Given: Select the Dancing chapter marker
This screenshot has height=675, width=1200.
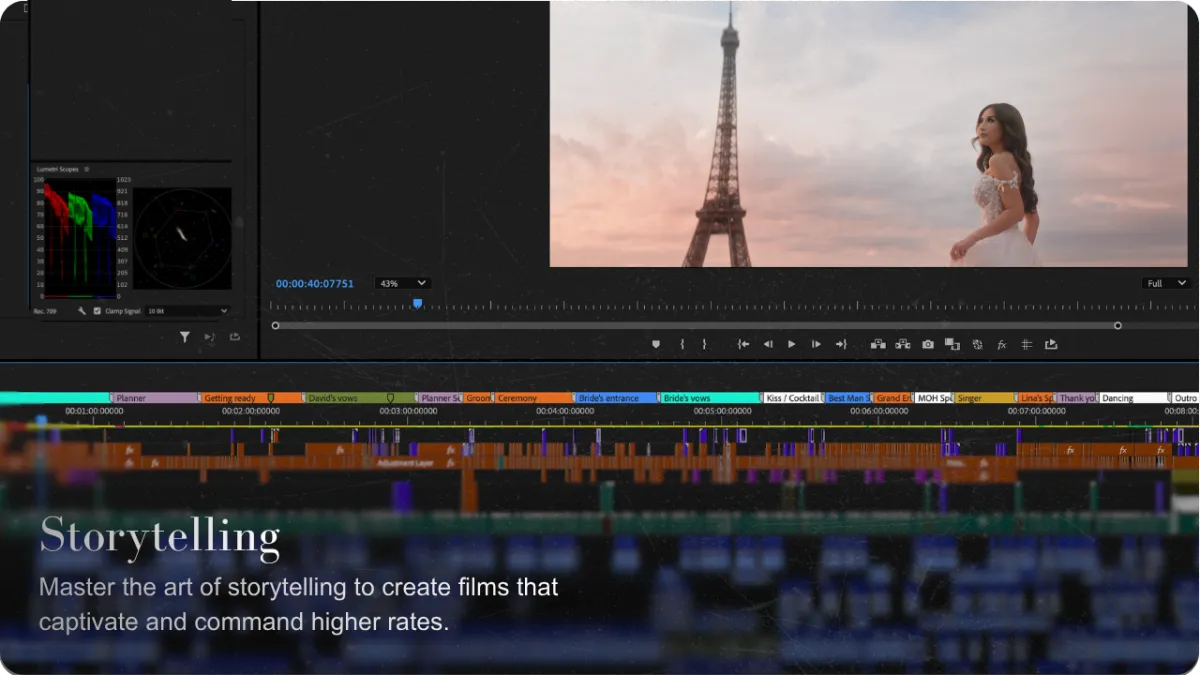Looking at the screenshot, I should click(x=1133, y=398).
